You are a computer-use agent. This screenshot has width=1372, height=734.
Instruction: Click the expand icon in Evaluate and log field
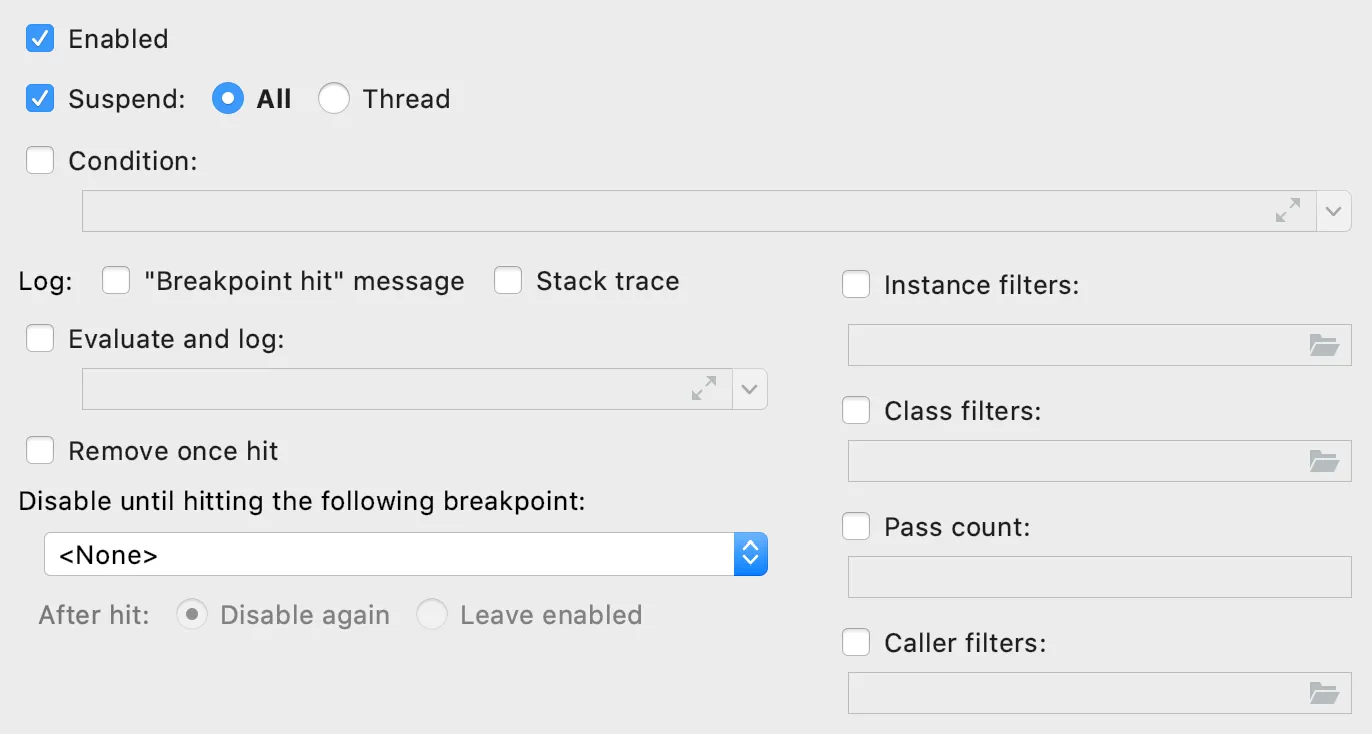[x=704, y=389]
